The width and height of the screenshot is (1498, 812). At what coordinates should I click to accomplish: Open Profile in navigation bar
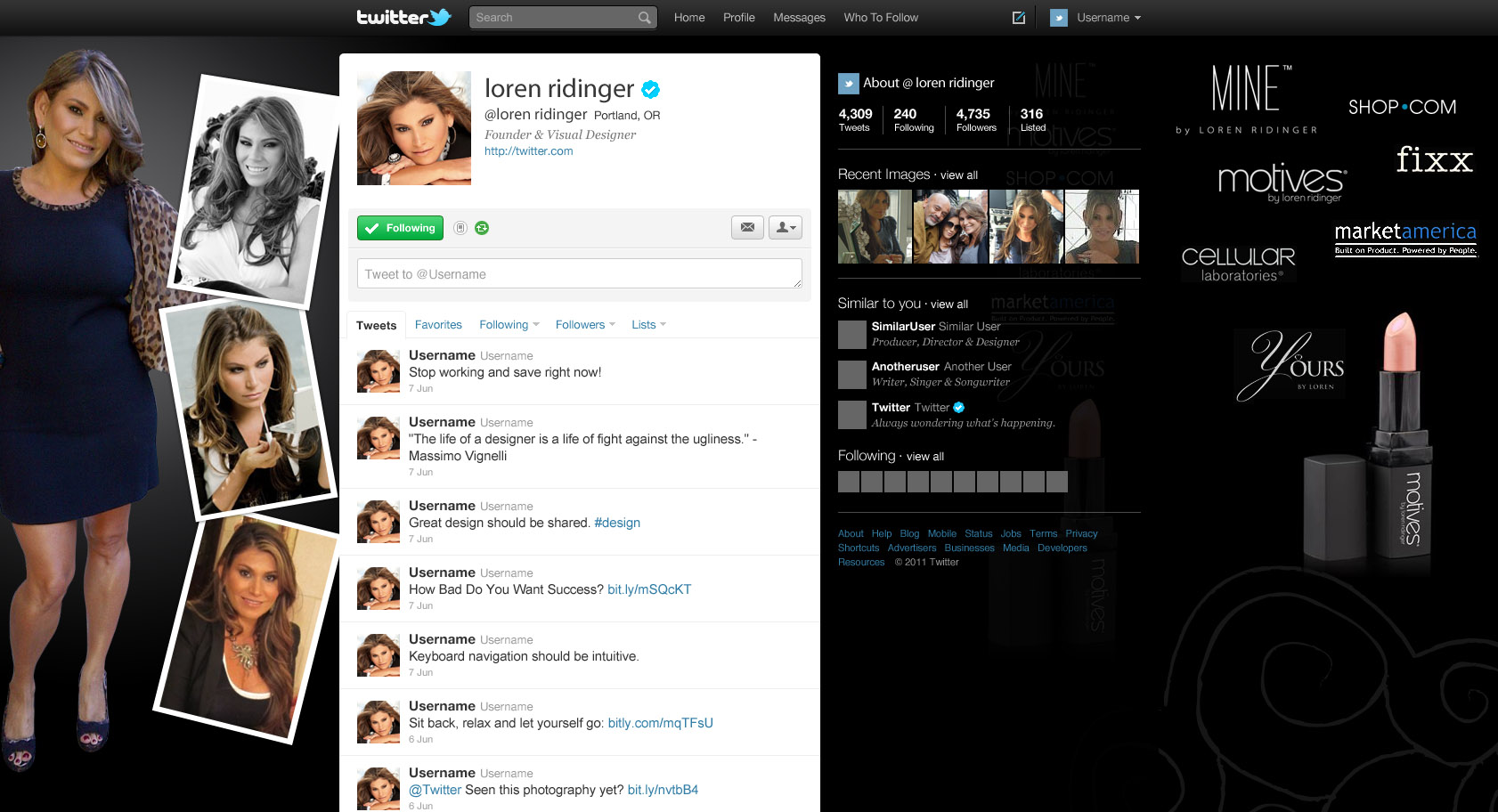[739, 18]
